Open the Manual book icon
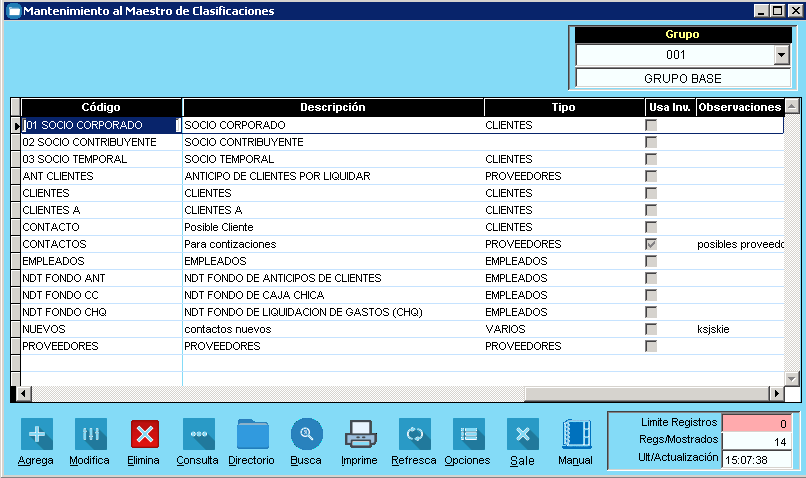 [576, 434]
